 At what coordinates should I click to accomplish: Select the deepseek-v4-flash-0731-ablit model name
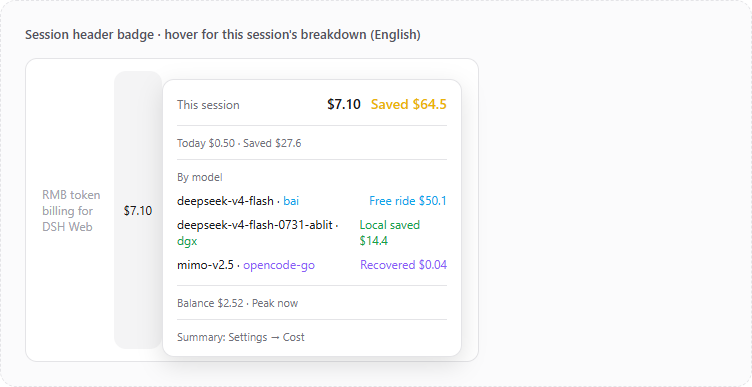click(x=255, y=224)
